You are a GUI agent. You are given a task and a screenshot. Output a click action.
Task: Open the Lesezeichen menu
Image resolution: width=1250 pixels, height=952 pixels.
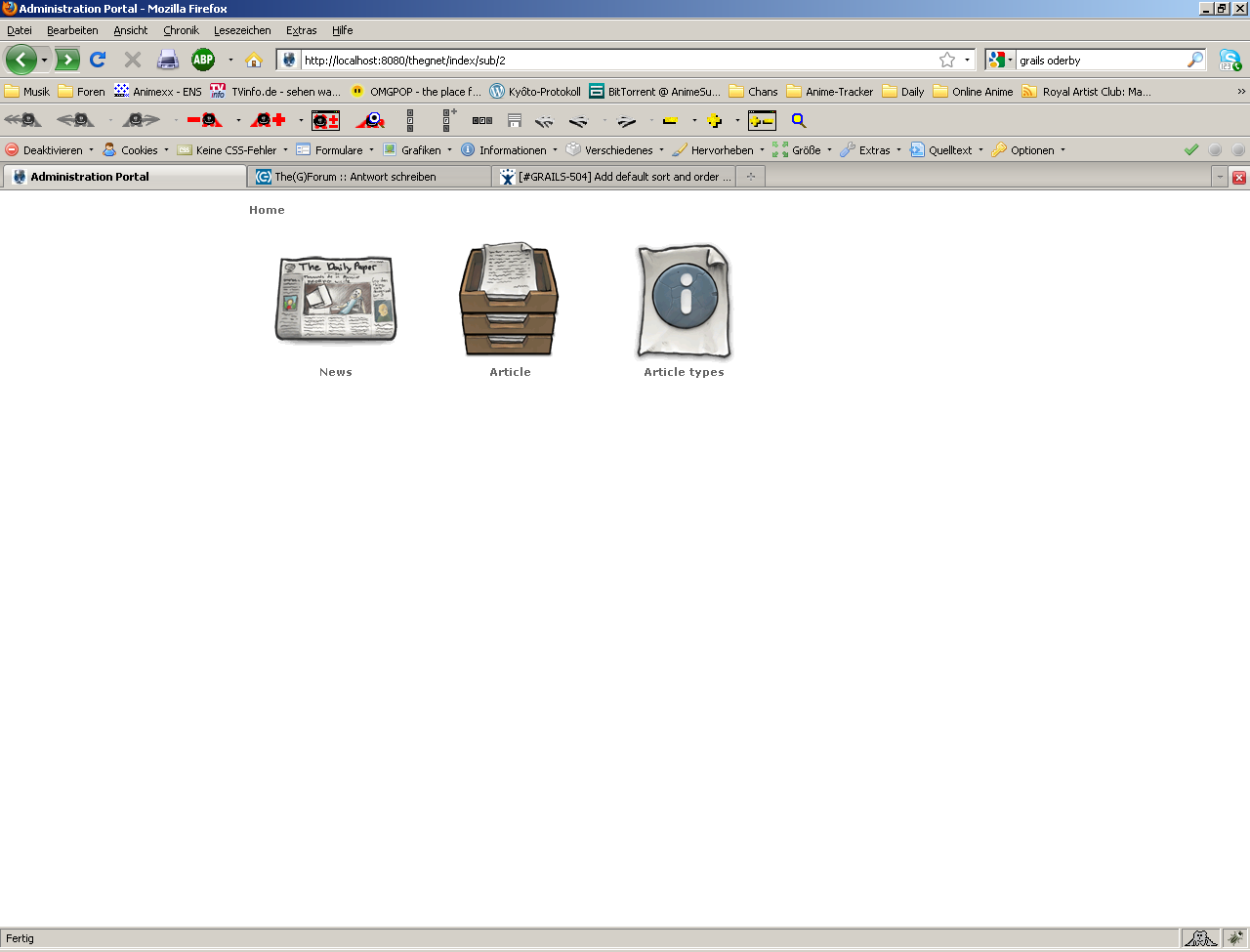click(x=242, y=30)
